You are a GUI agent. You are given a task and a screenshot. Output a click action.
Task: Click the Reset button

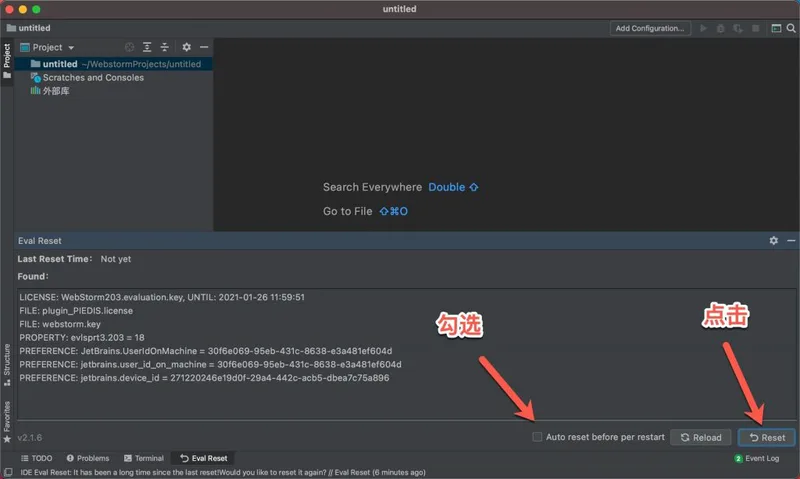point(766,437)
